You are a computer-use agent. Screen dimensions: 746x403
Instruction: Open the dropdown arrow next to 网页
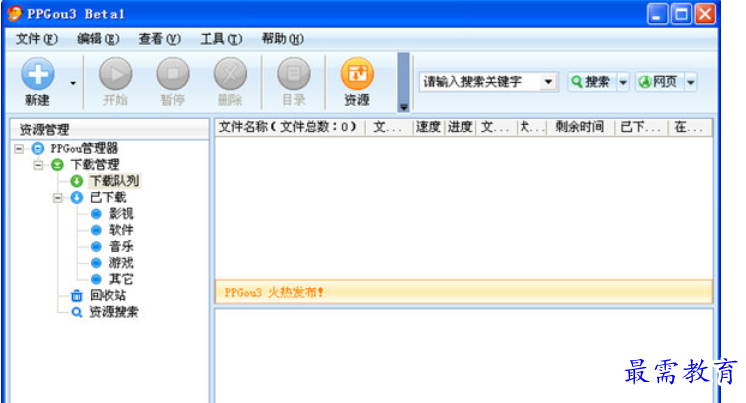click(x=691, y=83)
